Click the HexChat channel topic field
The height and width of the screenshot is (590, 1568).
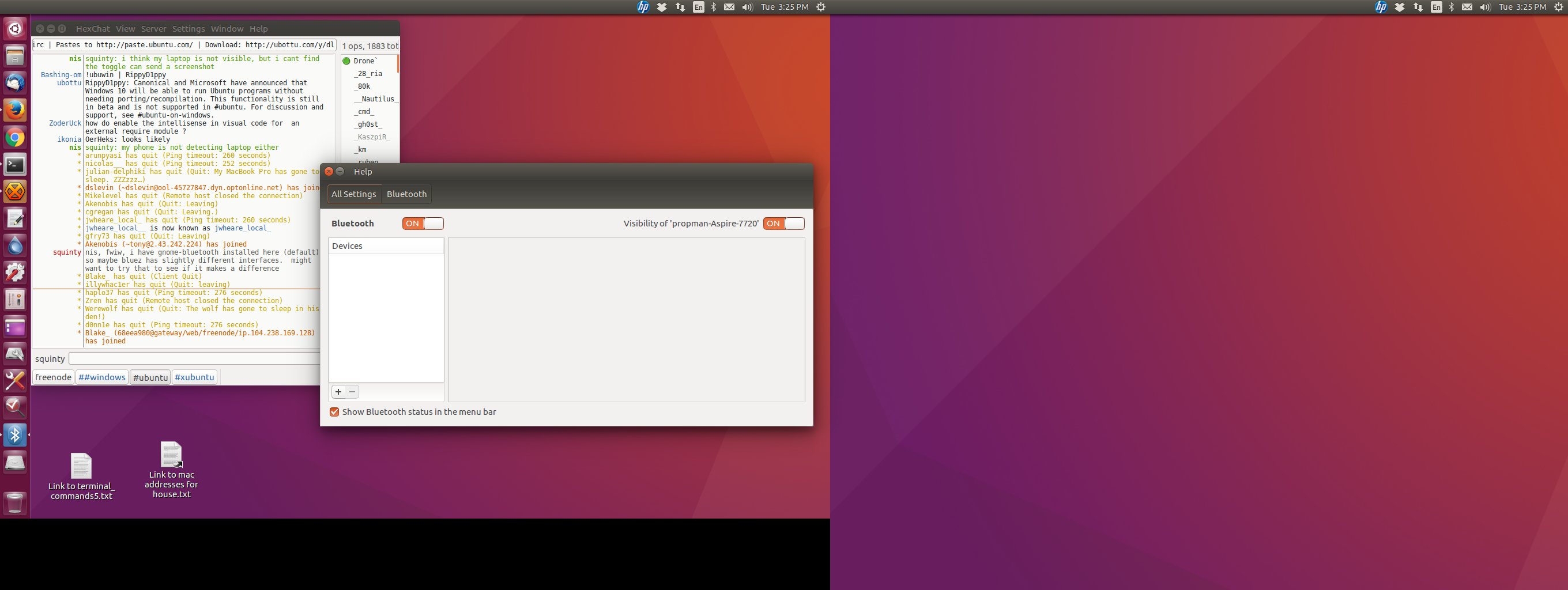184,45
